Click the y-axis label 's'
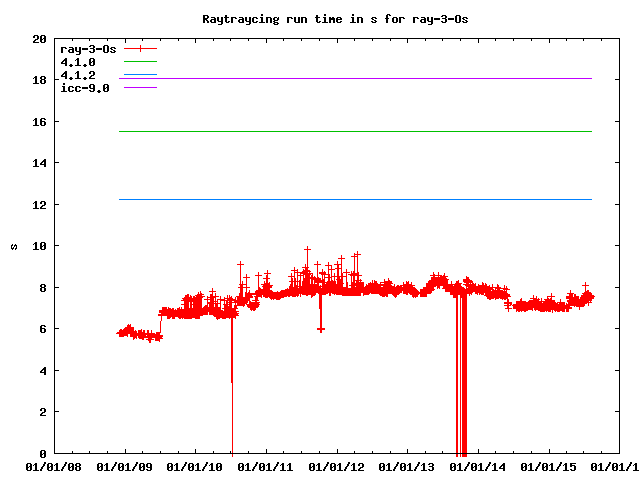The height and width of the screenshot is (480, 640). (x=13, y=247)
